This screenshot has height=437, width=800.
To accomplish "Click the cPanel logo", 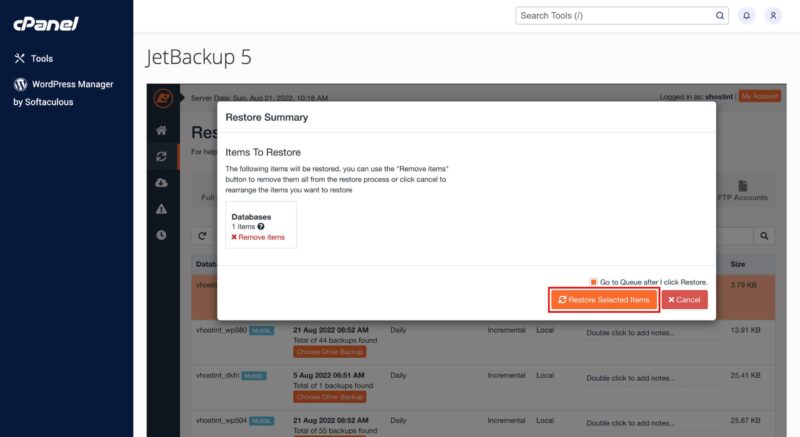I will pos(46,23).
